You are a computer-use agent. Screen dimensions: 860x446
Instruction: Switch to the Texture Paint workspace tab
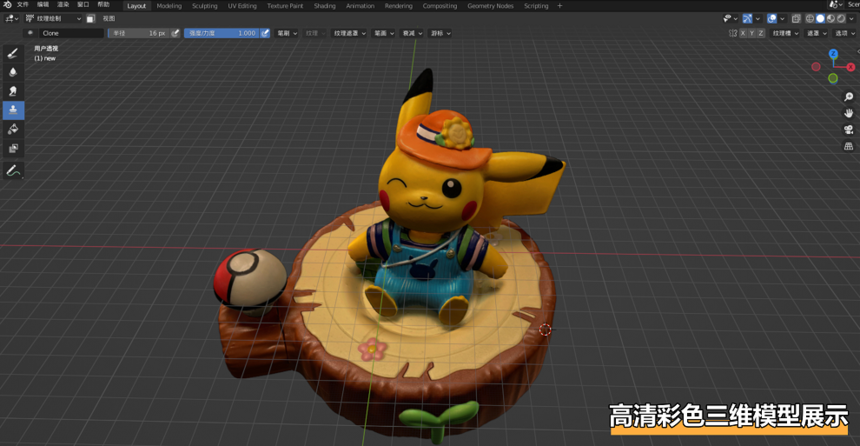(x=285, y=5)
